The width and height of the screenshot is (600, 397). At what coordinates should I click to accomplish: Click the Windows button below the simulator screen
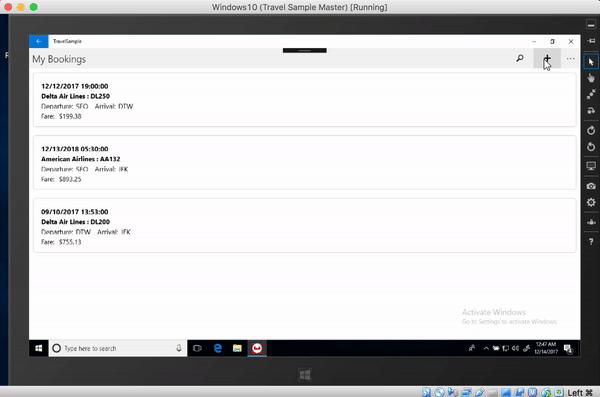coord(305,374)
